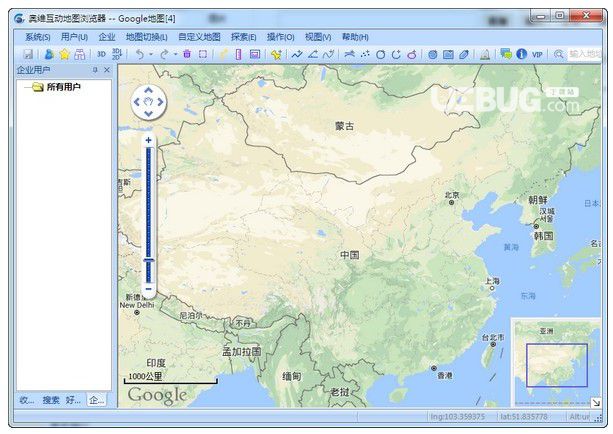Zoom in with the plus button
613x434 pixels.
148,140
